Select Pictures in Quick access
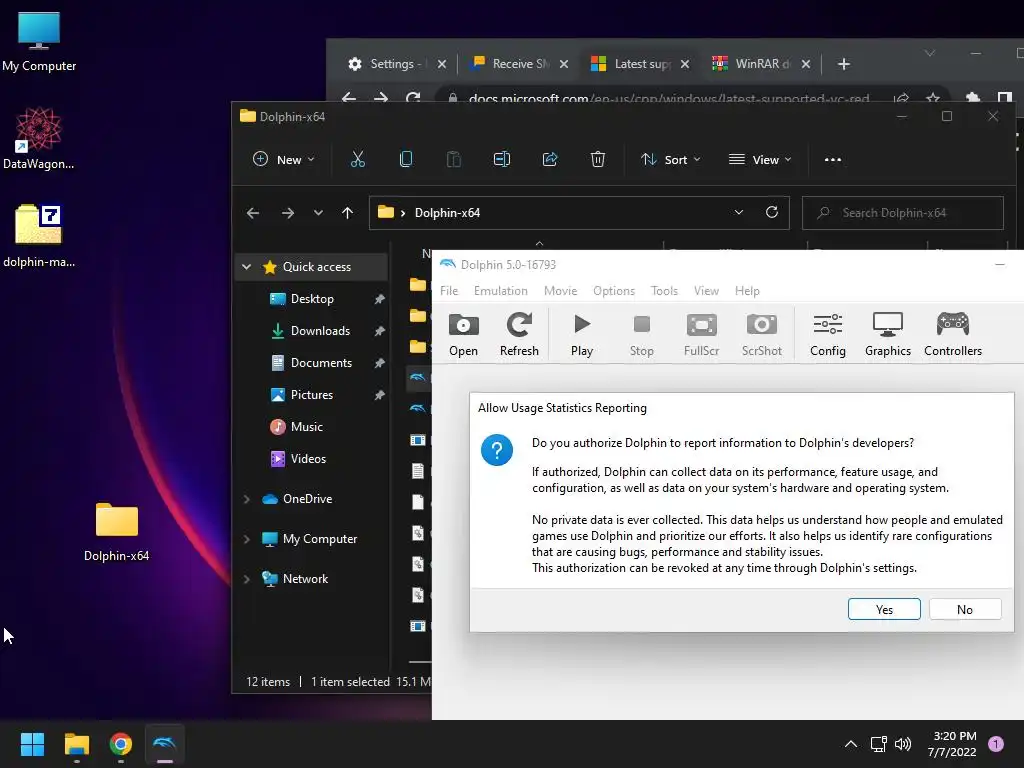 [312, 394]
